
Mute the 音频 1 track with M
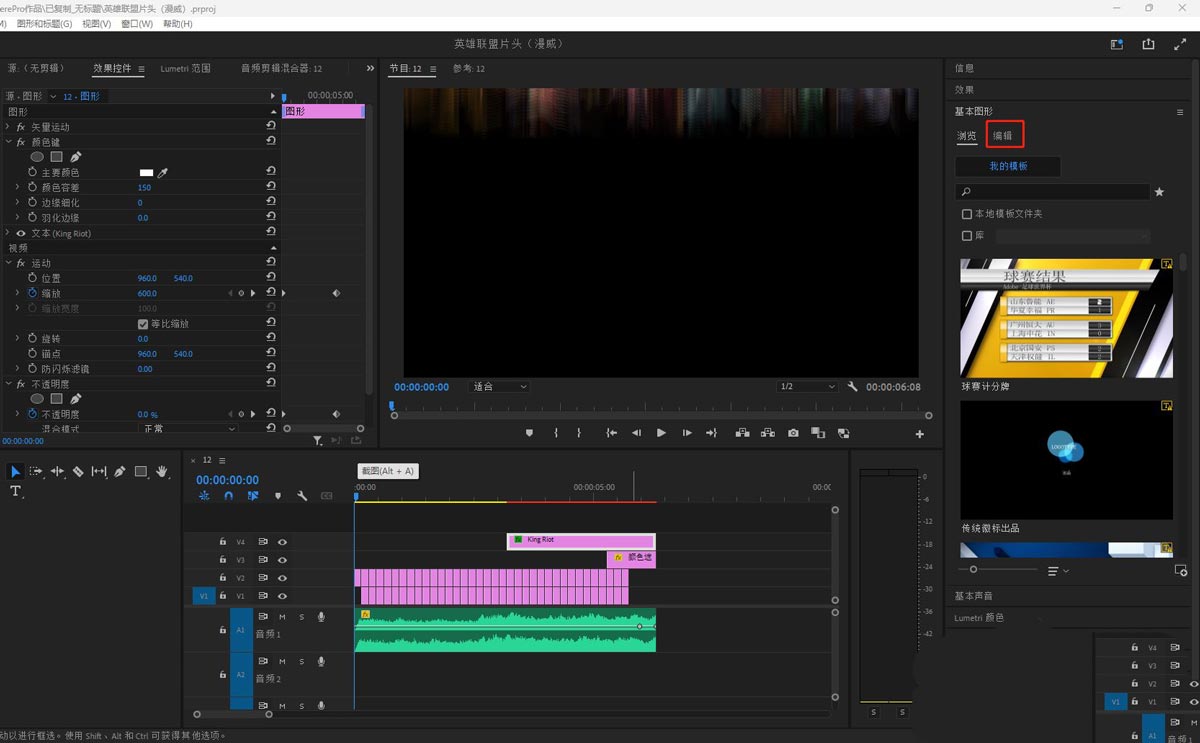click(282, 617)
